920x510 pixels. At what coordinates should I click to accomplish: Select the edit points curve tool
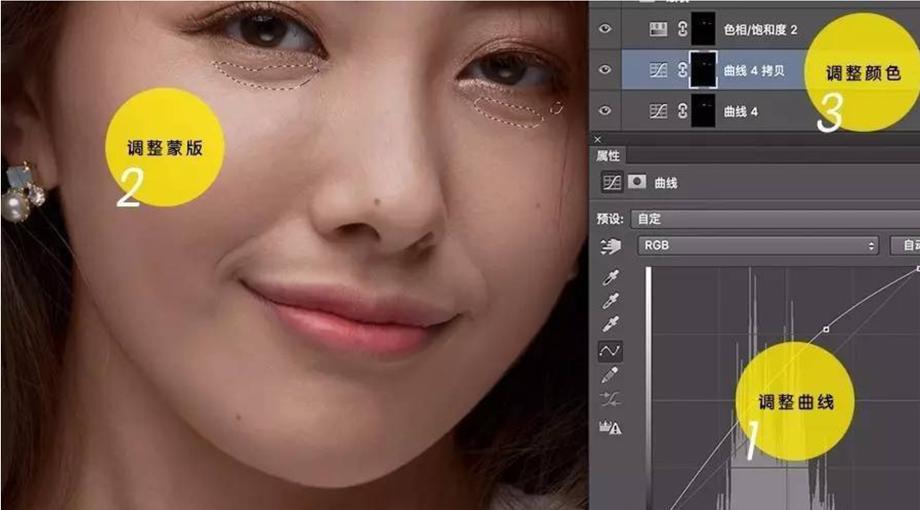click(610, 351)
